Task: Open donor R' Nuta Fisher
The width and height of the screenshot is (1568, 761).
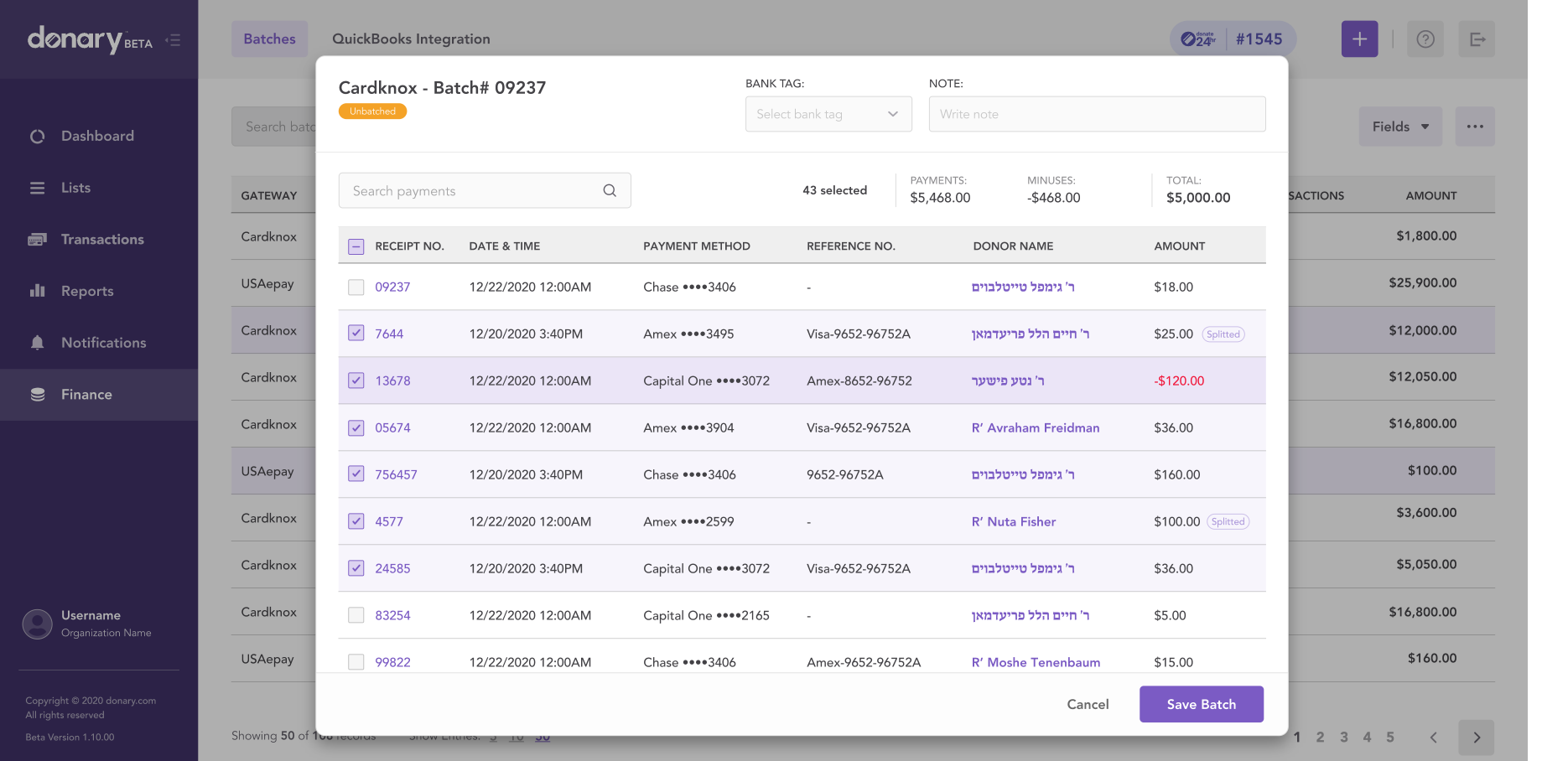Action: coord(1014,521)
